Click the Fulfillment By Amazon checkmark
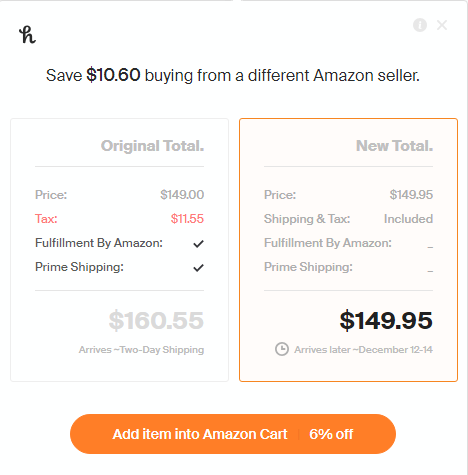This screenshot has height=475, width=468. coord(198,244)
